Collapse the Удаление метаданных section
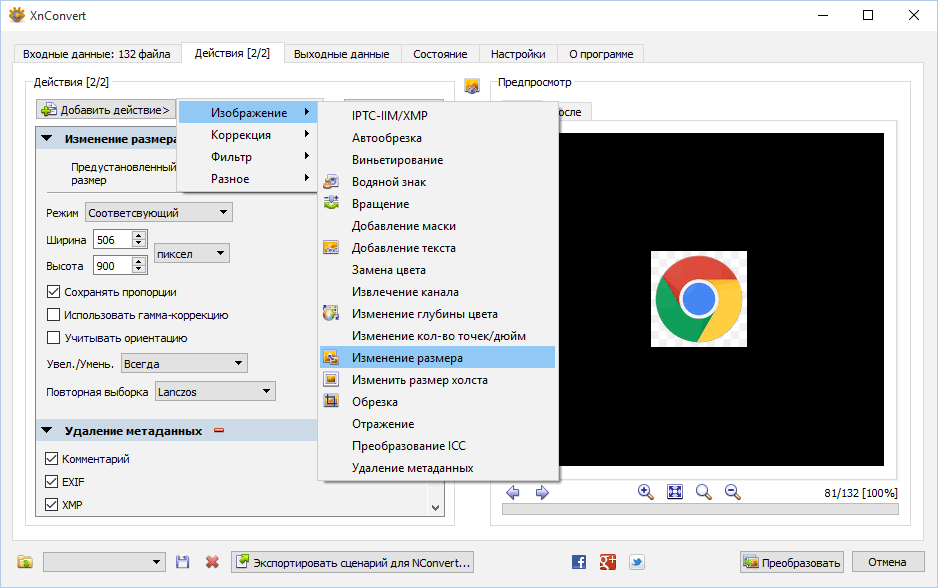938x588 pixels. pos(47,431)
